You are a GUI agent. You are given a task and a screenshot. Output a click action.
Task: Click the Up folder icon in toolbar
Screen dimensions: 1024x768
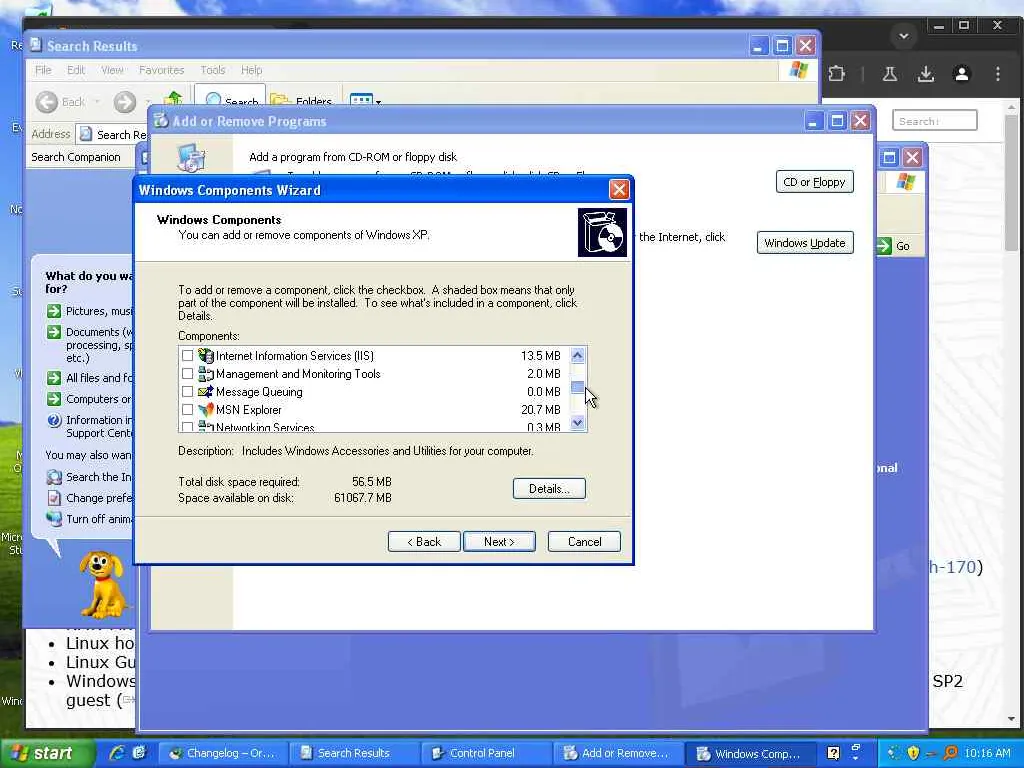(174, 99)
